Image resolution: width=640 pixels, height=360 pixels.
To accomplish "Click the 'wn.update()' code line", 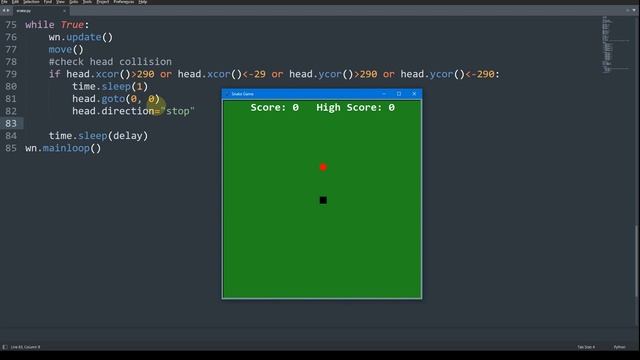I will pos(81,37).
